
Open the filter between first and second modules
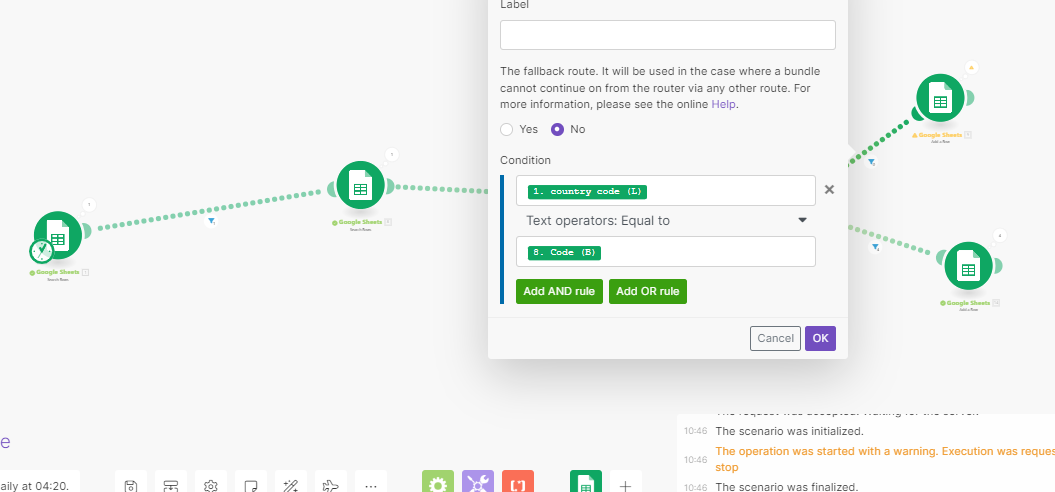click(x=211, y=221)
